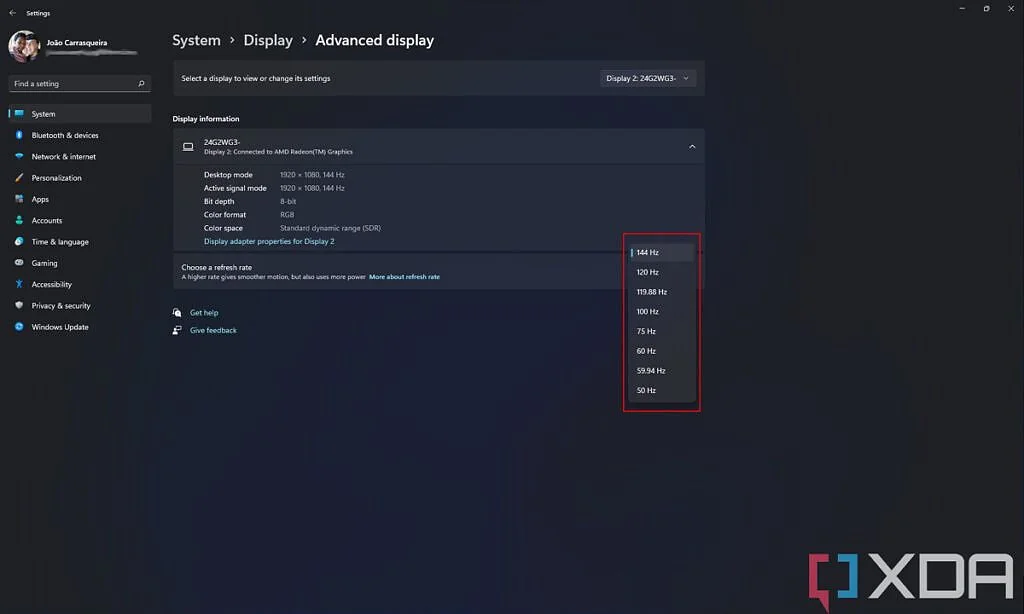Click the search magnifier icon
The height and width of the screenshot is (614, 1024).
tap(141, 84)
